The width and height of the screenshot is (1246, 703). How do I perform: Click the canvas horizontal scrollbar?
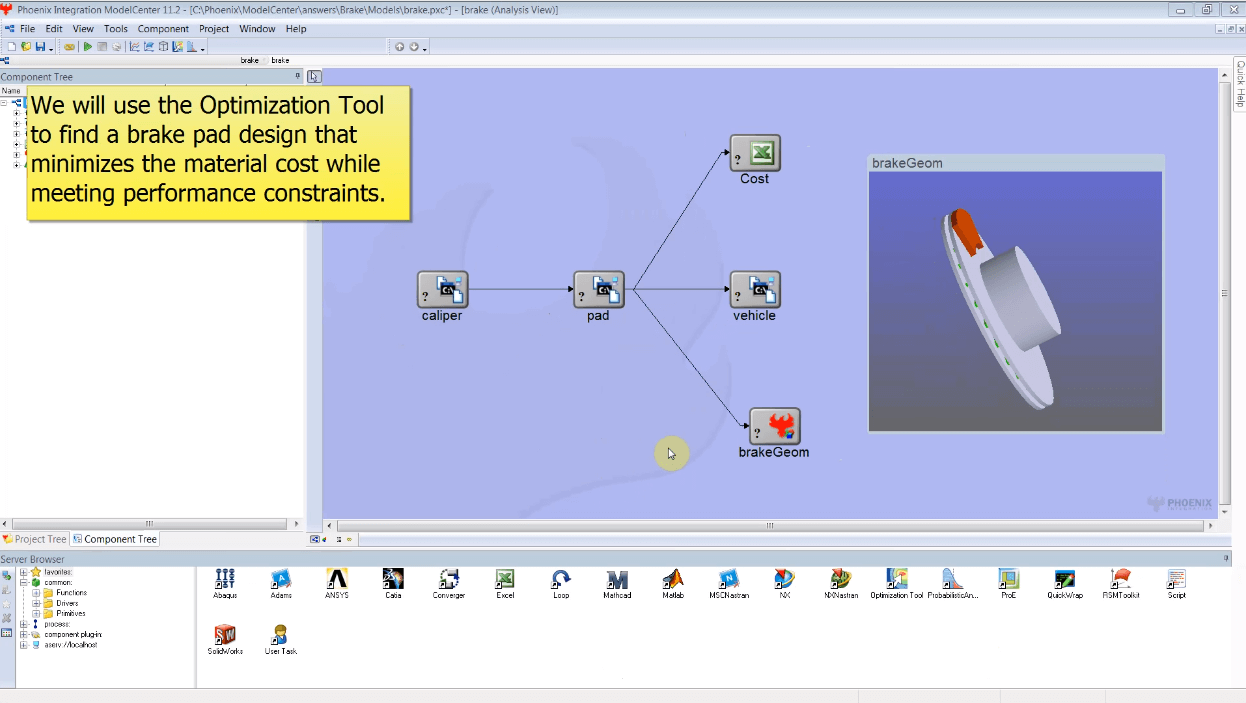[770, 525]
